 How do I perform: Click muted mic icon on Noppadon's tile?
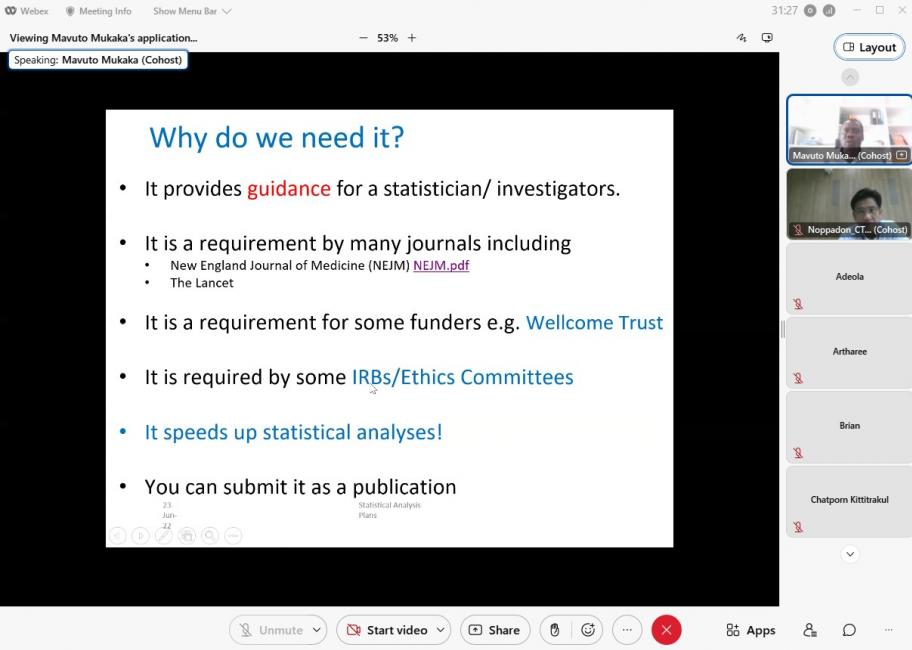coord(799,230)
